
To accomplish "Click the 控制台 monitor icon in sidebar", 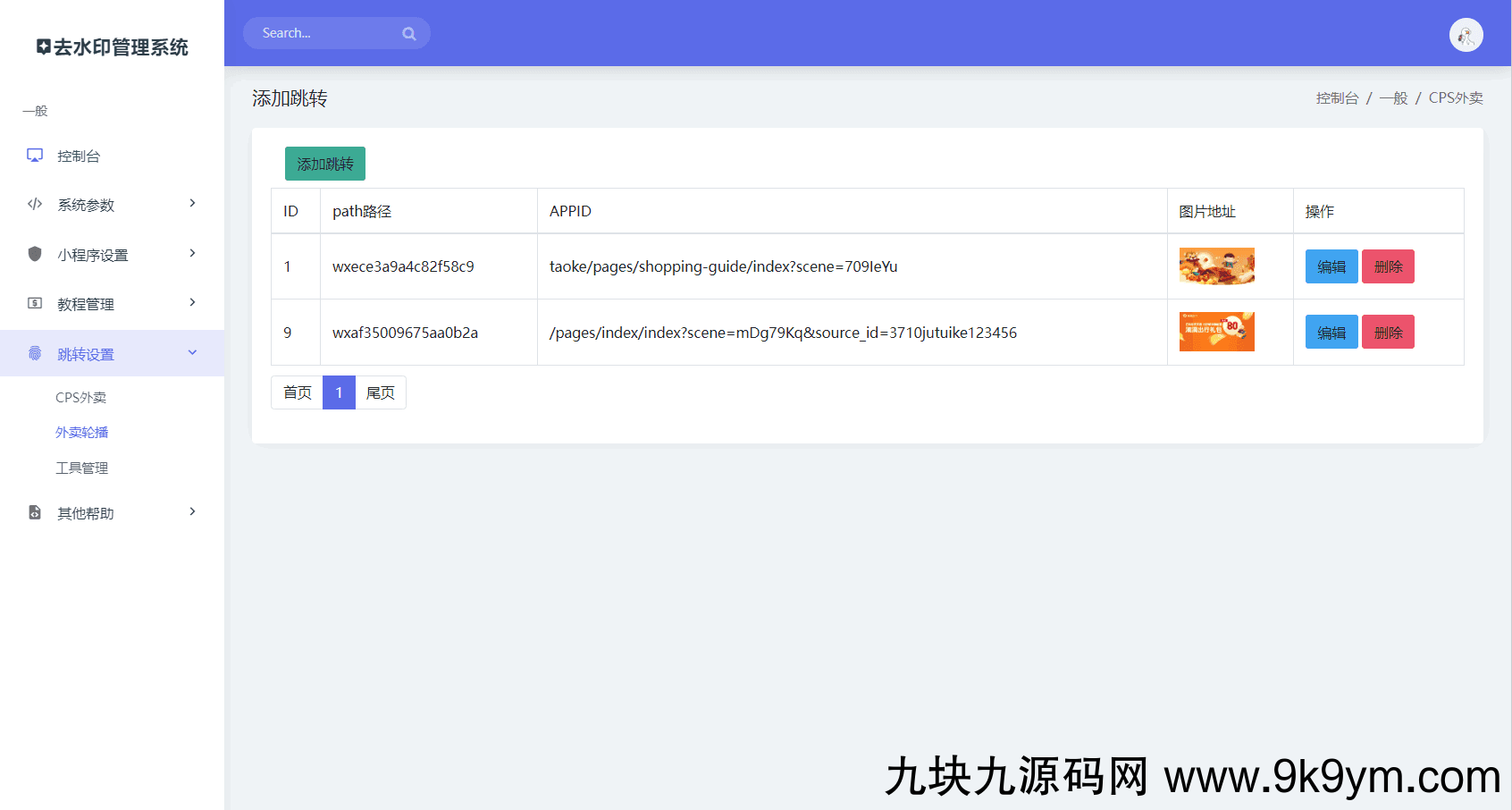I will coord(35,156).
